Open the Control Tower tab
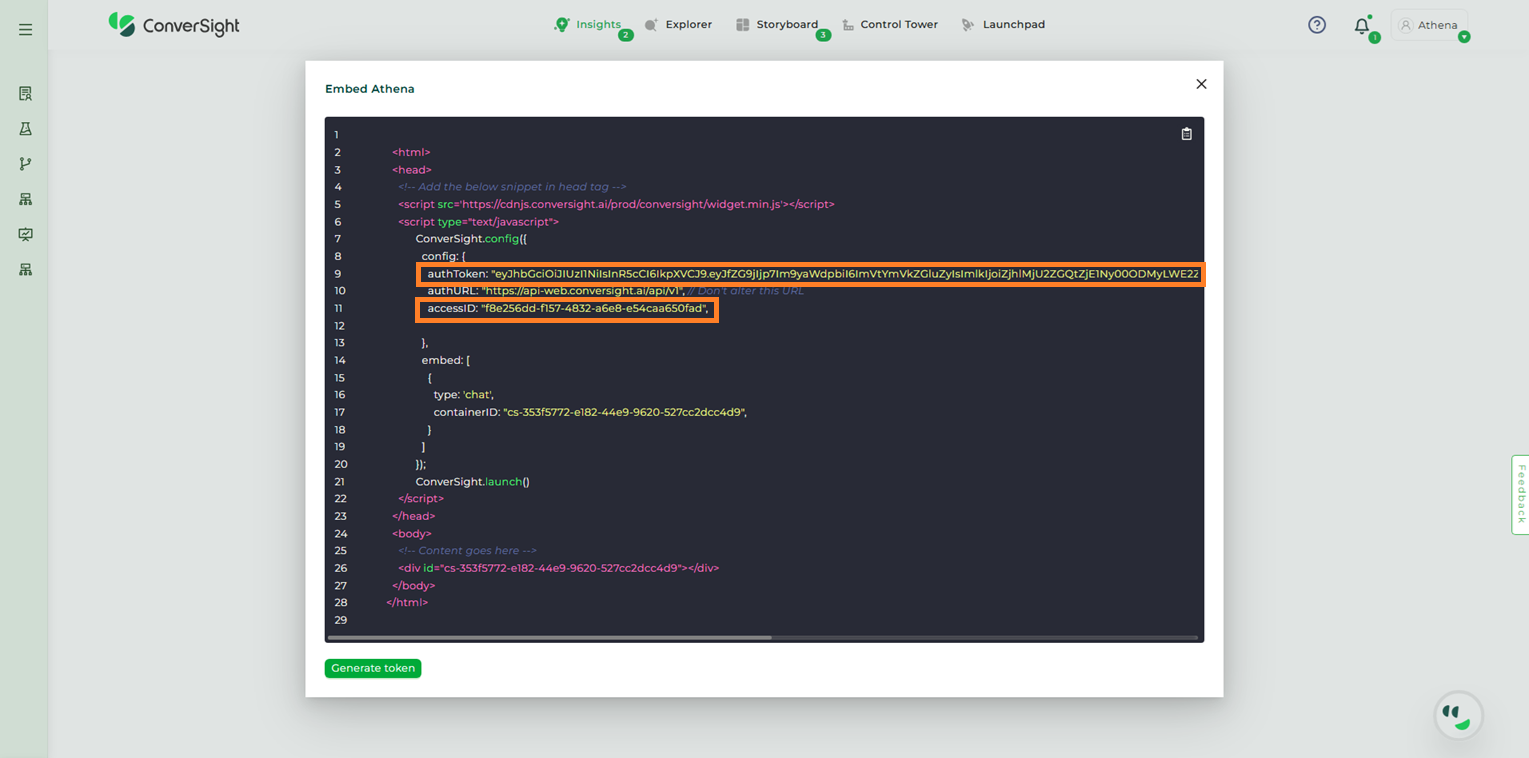Viewport: 1529px width, 758px height. pyautogui.click(x=890, y=25)
